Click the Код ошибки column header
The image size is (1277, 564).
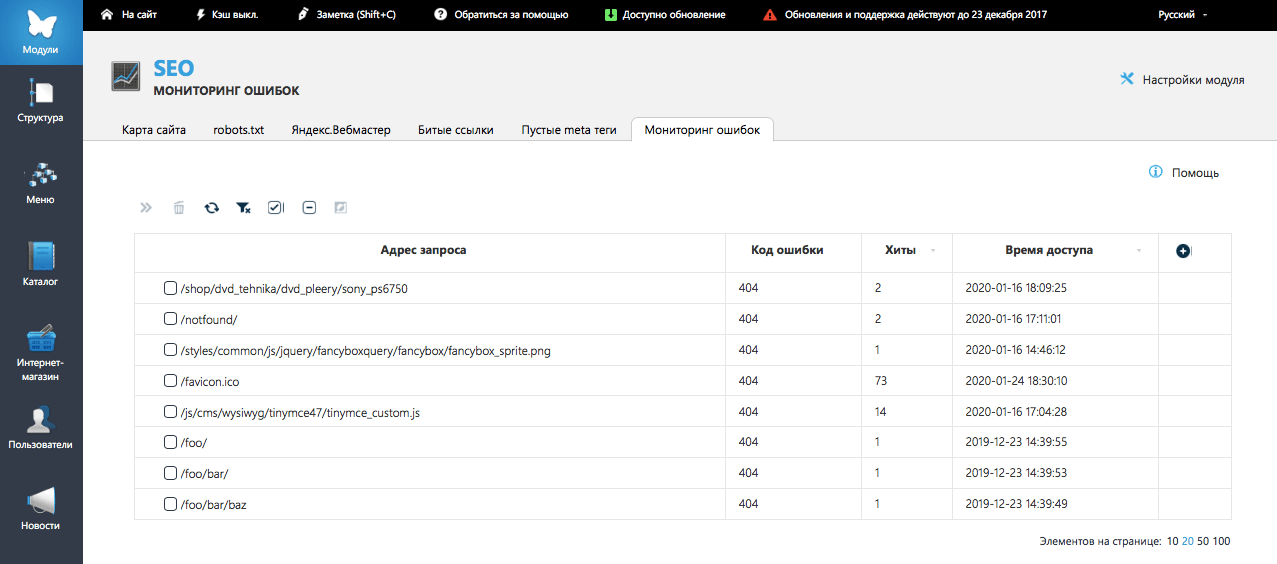(787, 250)
